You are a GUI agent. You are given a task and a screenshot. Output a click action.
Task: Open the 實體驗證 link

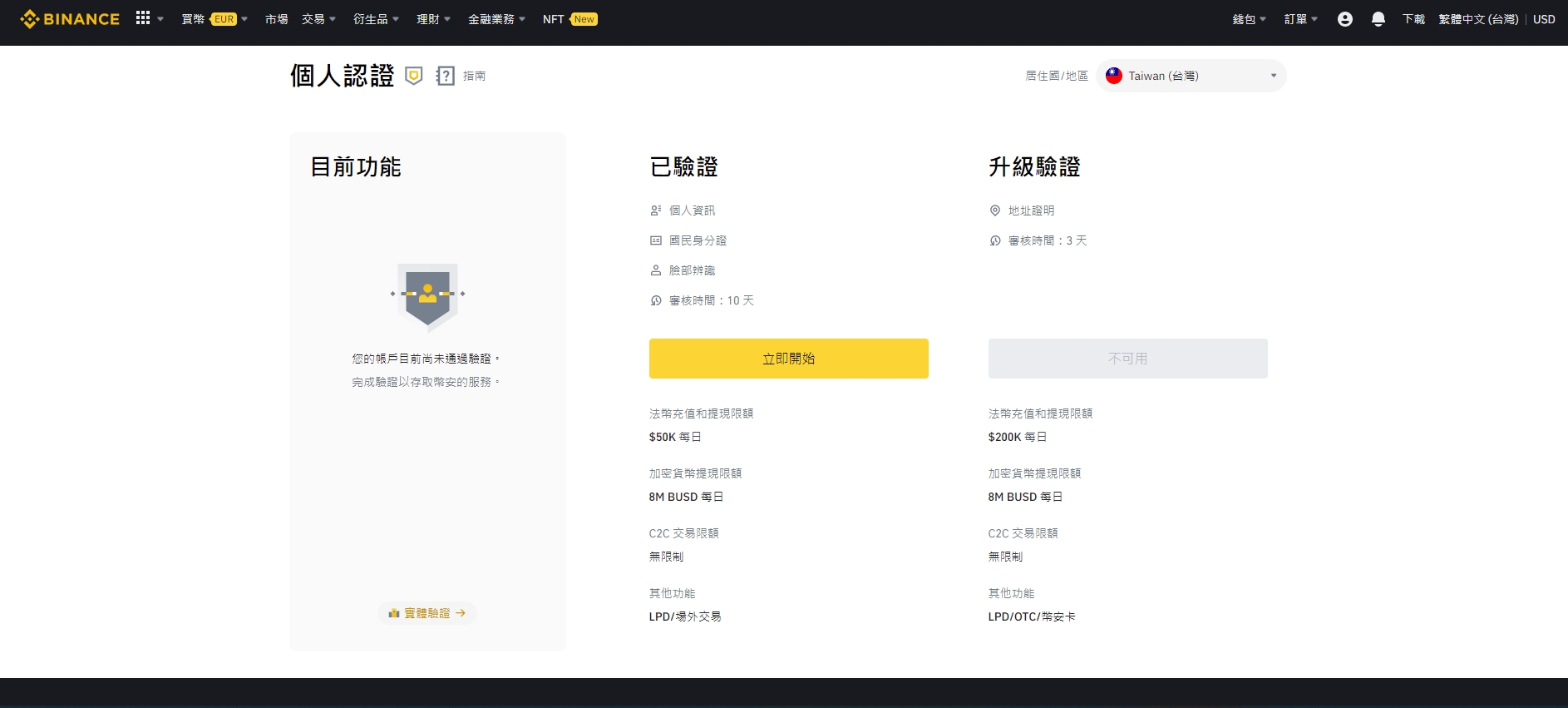[427, 613]
